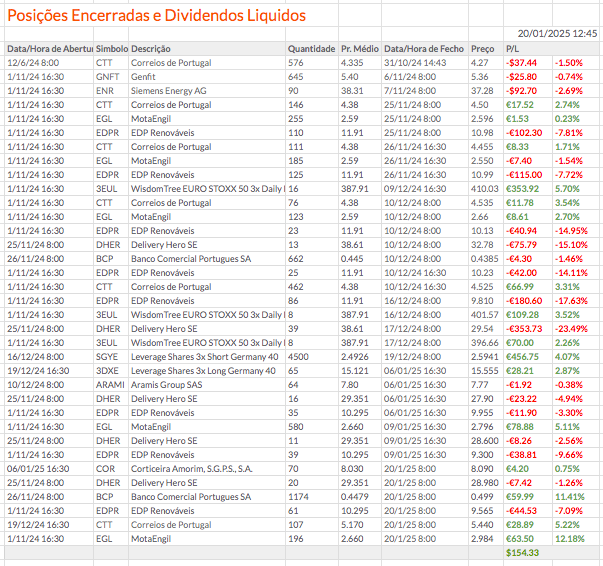603x566 pixels.
Task: Select the percentage cell -2.69%
Action: point(568,91)
